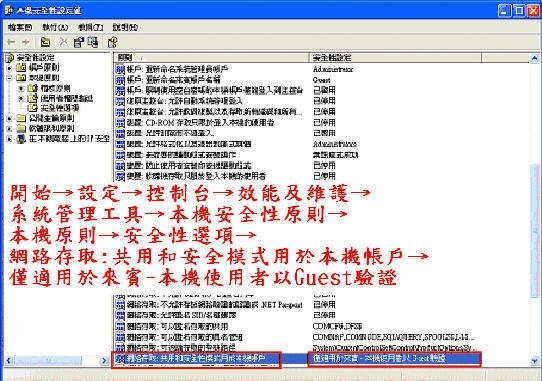This screenshot has height=381, width=542.
Task: Open the 檢視(V) menu
Action: [91, 27]
